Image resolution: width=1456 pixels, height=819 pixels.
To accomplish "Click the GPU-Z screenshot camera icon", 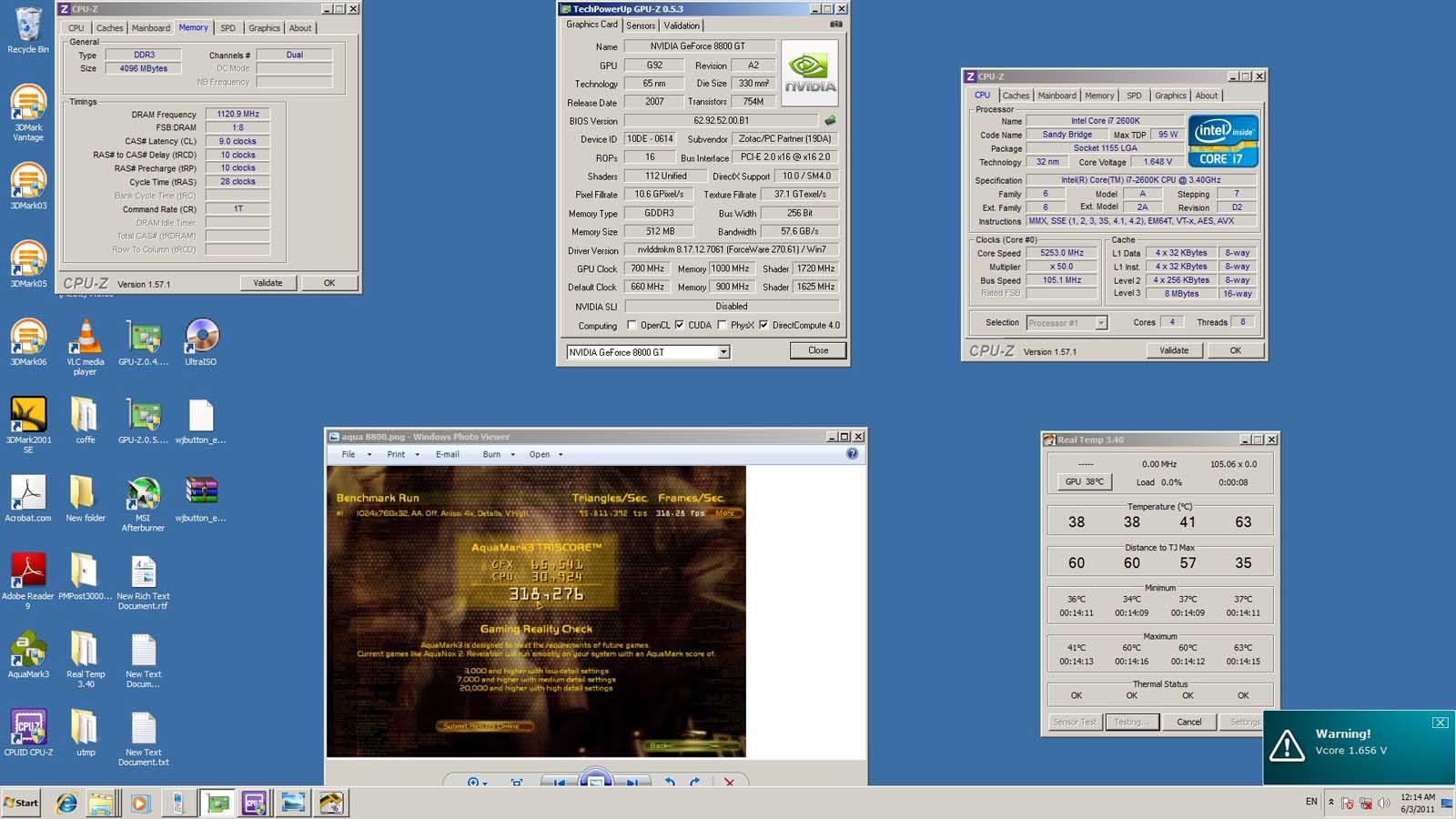I will (835, 25).
